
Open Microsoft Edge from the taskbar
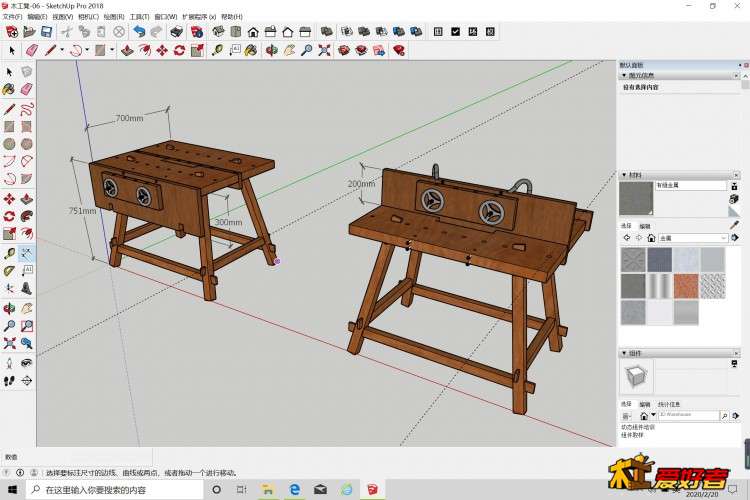pos(295,489)
